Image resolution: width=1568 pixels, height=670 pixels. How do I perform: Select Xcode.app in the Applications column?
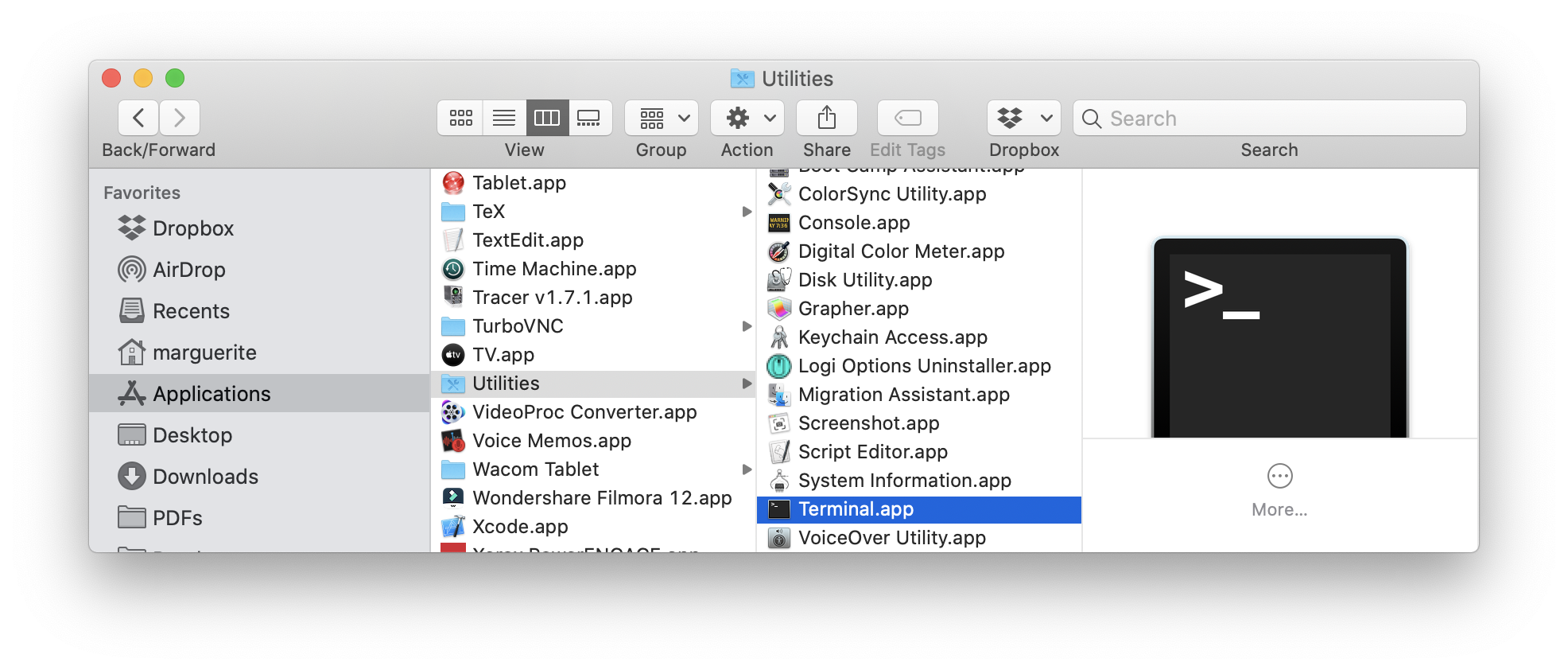[x=520, y=527]
